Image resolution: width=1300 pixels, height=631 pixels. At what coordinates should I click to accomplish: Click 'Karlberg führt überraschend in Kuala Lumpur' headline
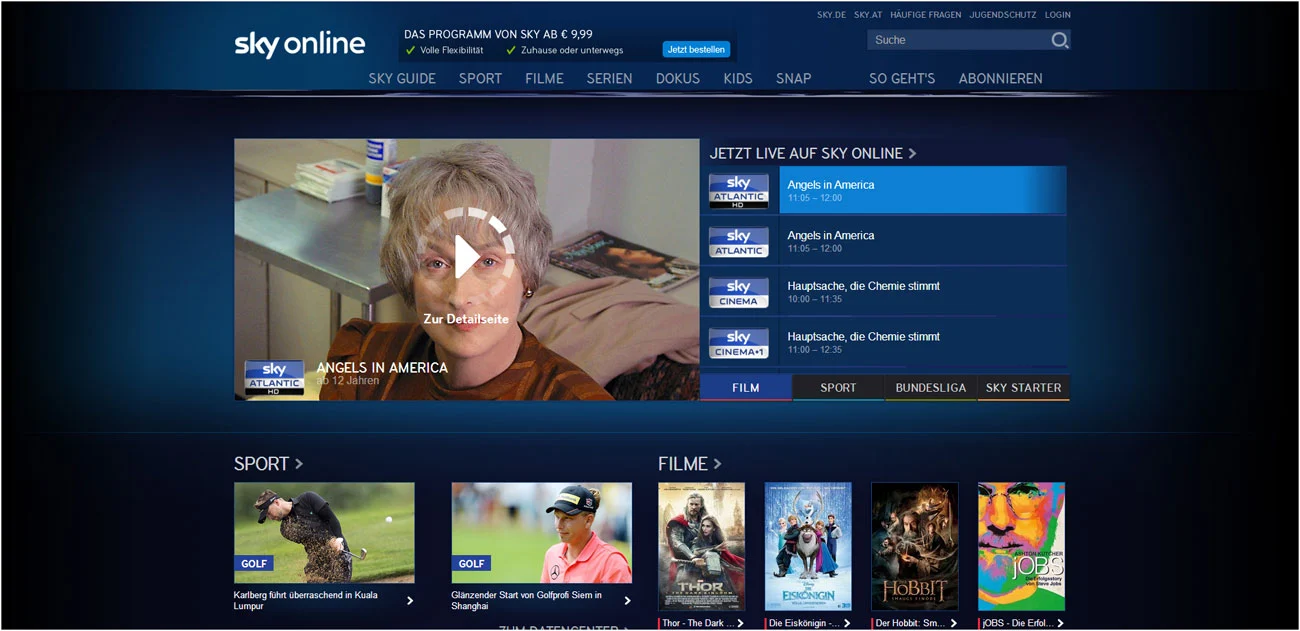pyautogui.click(x=306, y=601)
